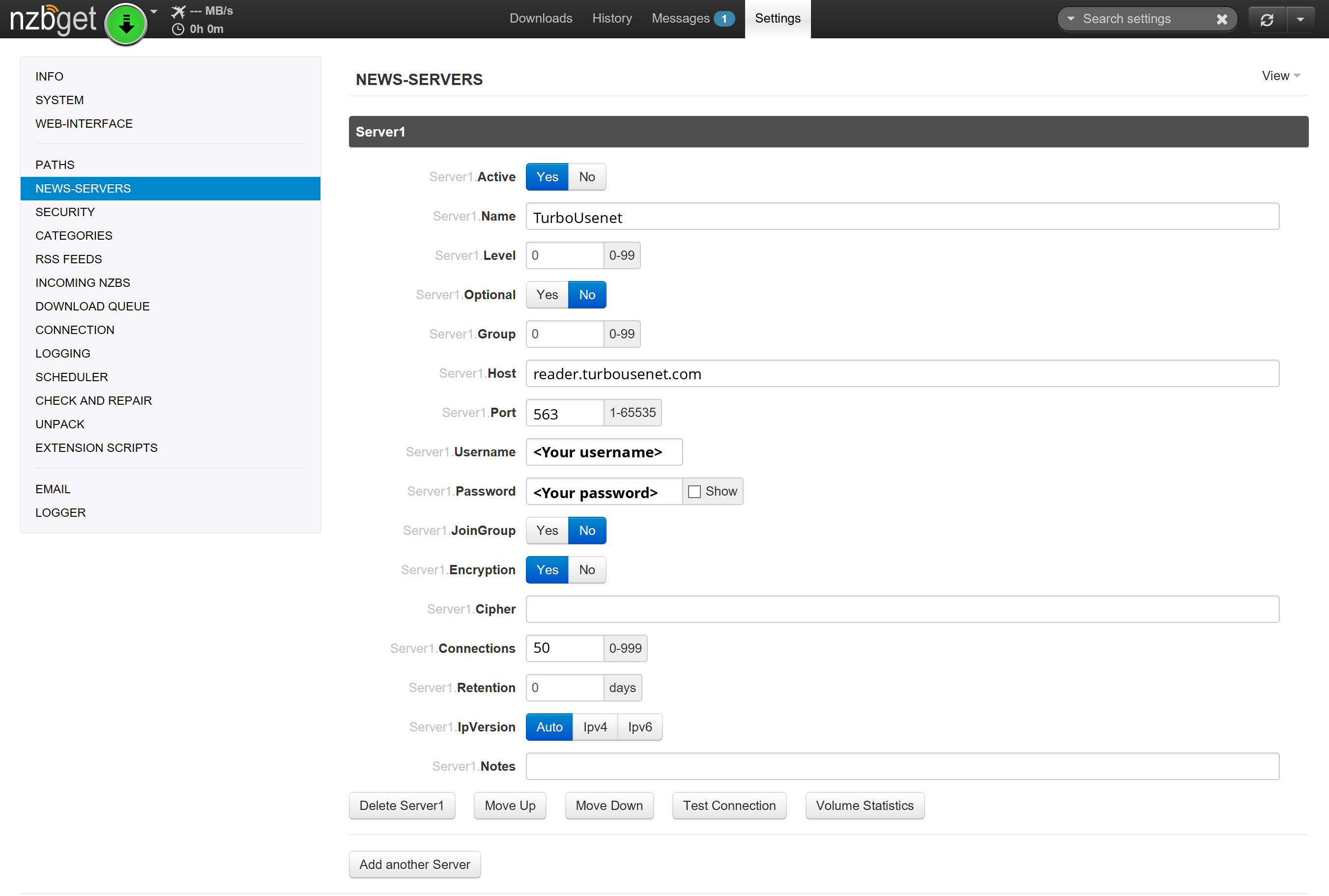Select Ipv4 for Server1.IpVersion
The image size is (1329, 896).
(595, 728)
